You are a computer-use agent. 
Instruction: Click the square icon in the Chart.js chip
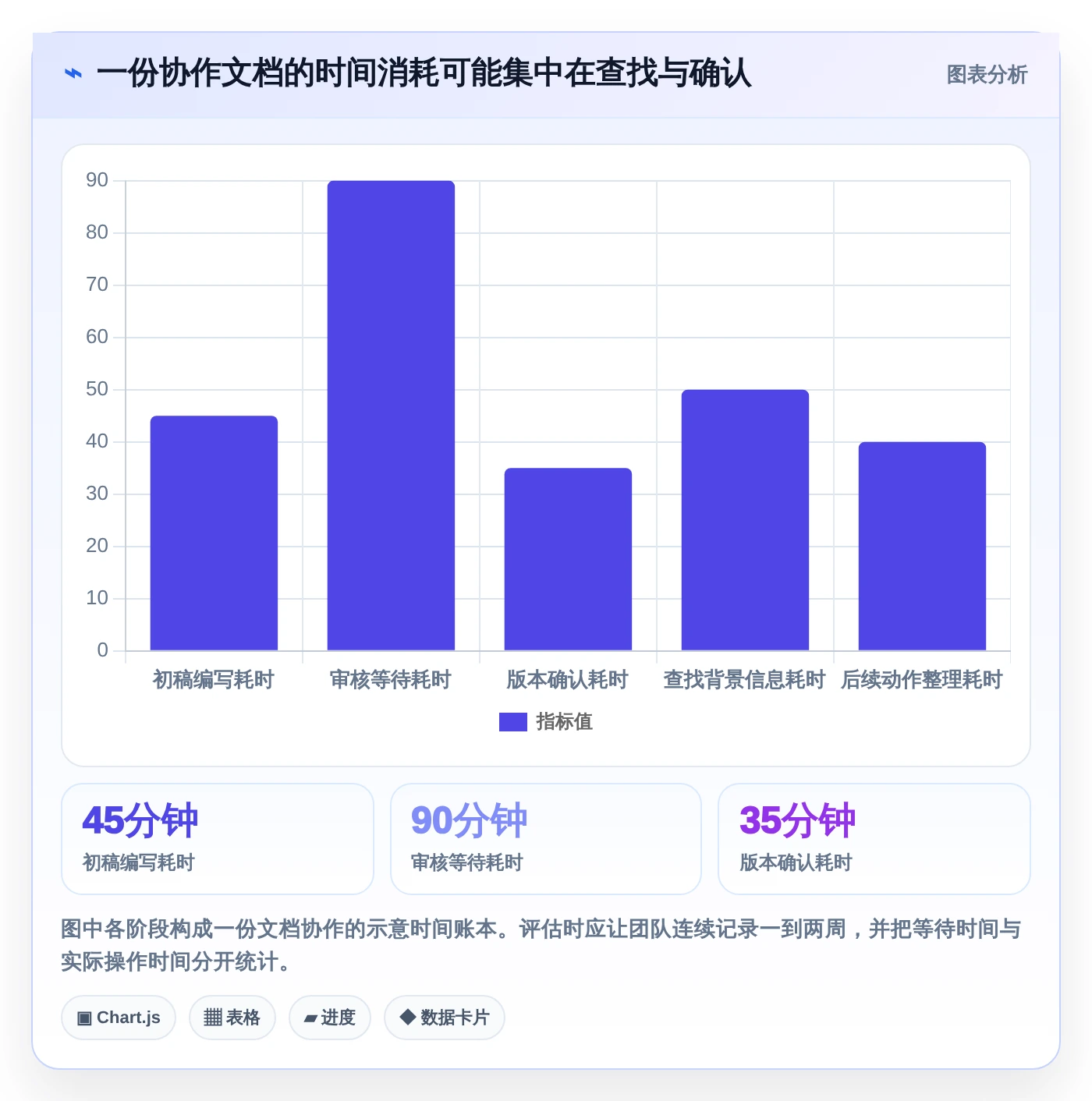tap(84, 1018)
